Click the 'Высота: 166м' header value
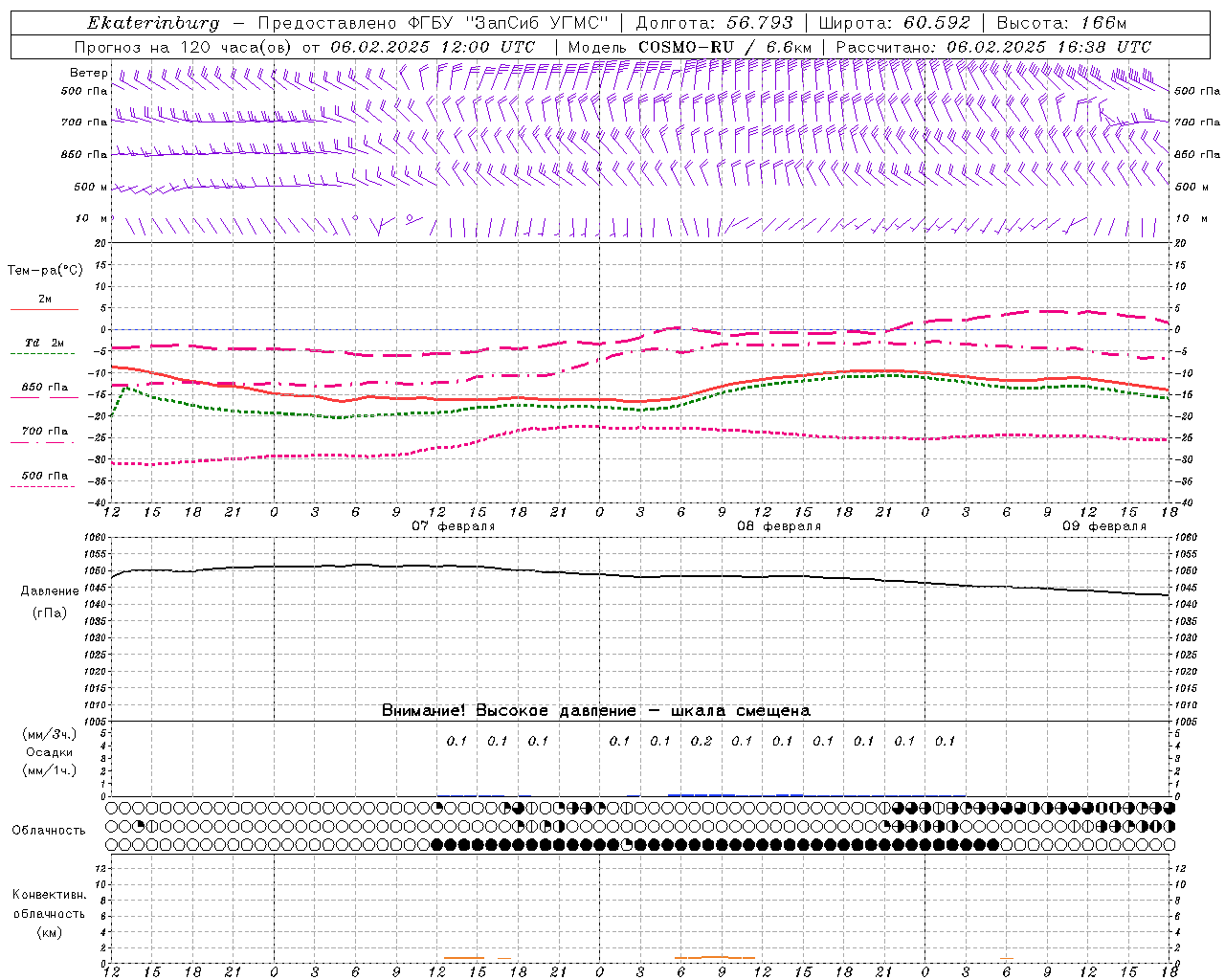 1061,23
